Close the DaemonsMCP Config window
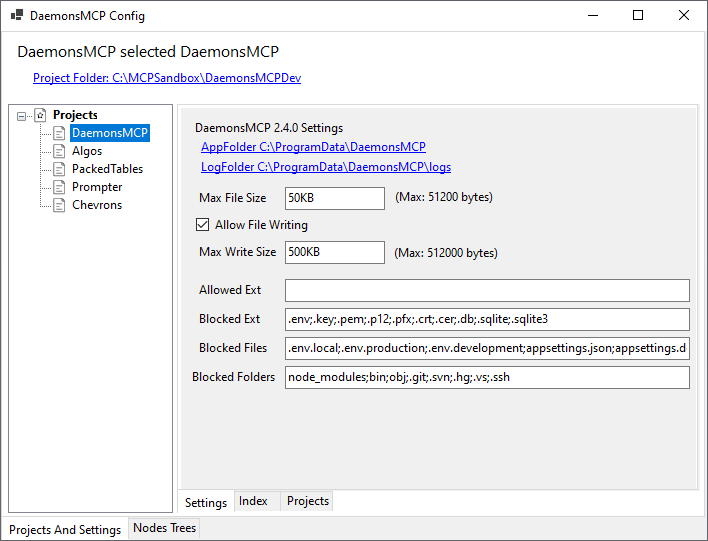The image size is (708, 541). pyautogui.click(x=684, y=15)
